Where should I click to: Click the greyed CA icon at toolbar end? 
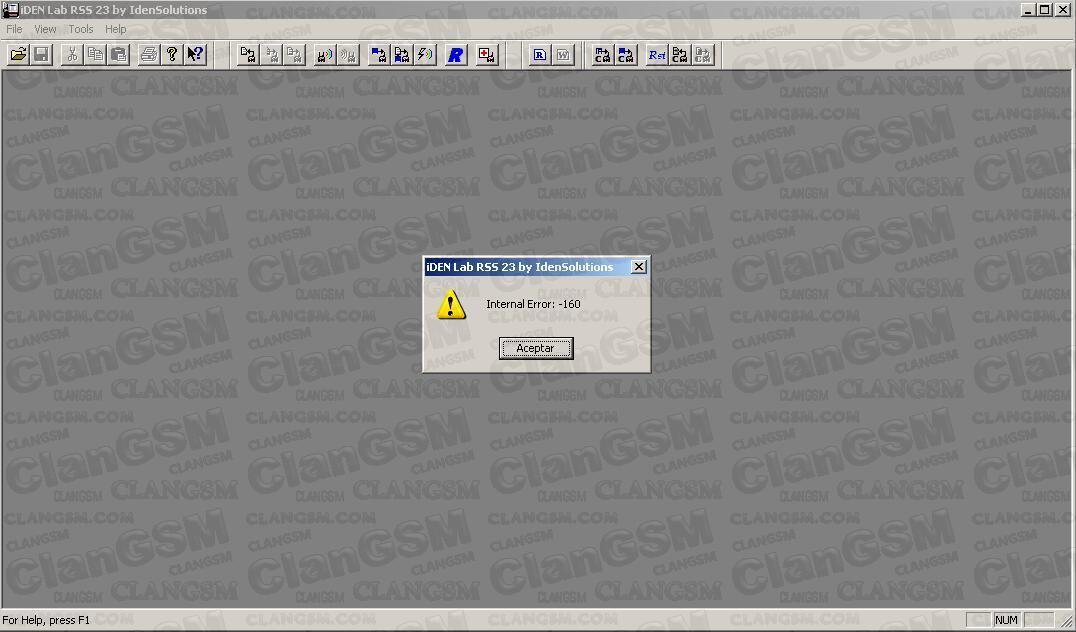(703, 55)
